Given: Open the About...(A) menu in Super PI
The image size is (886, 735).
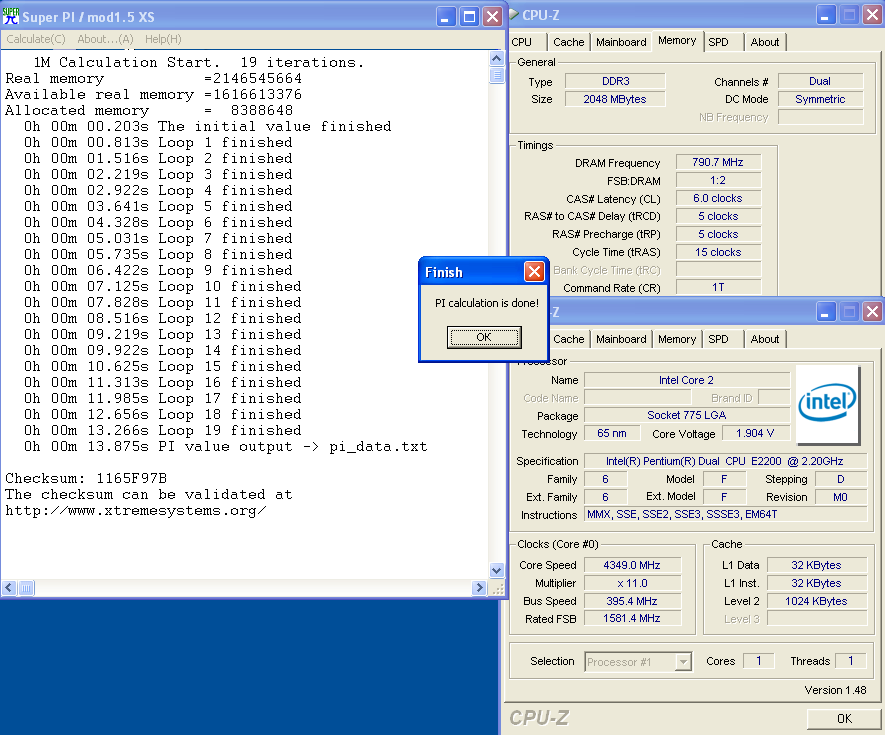Looking at the screenshot, I should coord(105,39).
